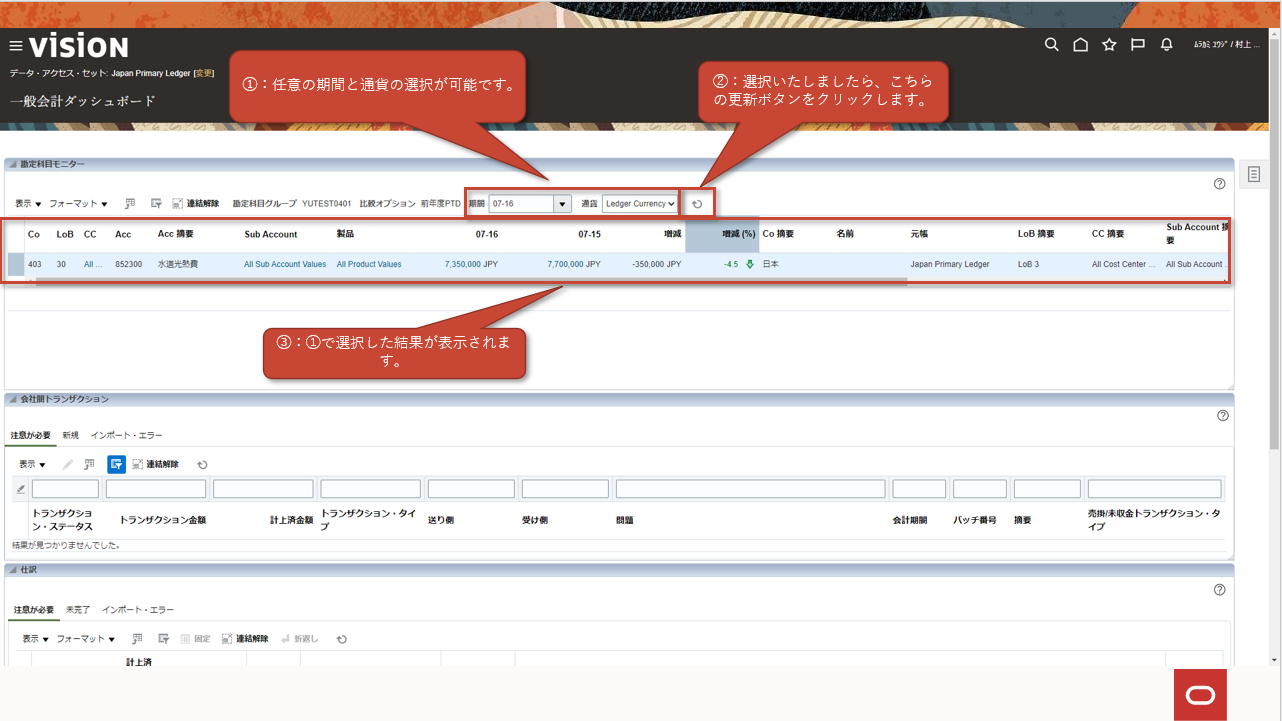Screen dimensions: 1282x721
Task: Click refresh icon next to Ledger Currency
Action: point(698,204)
